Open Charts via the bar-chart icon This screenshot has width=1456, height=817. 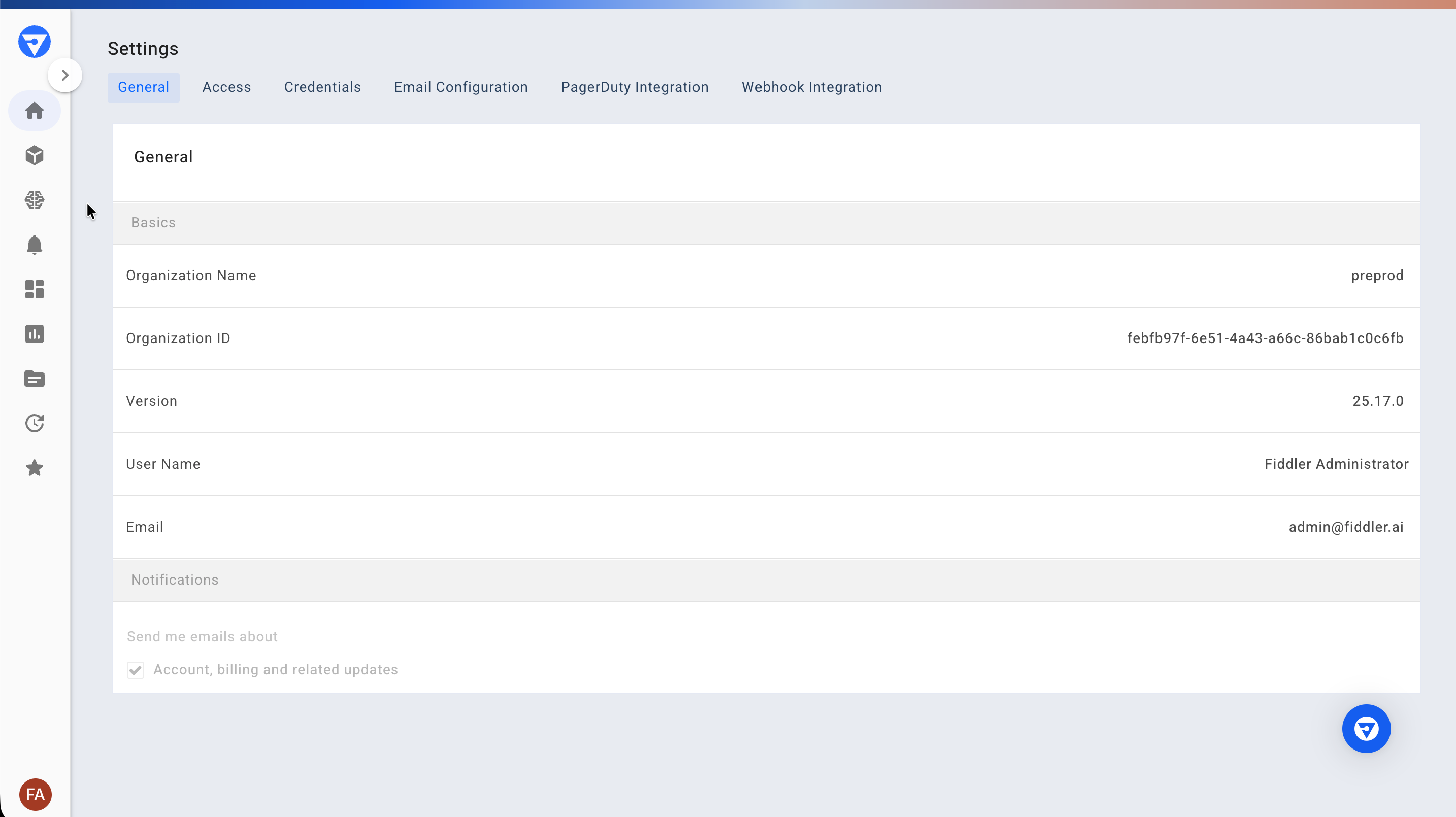coord(35,334)
